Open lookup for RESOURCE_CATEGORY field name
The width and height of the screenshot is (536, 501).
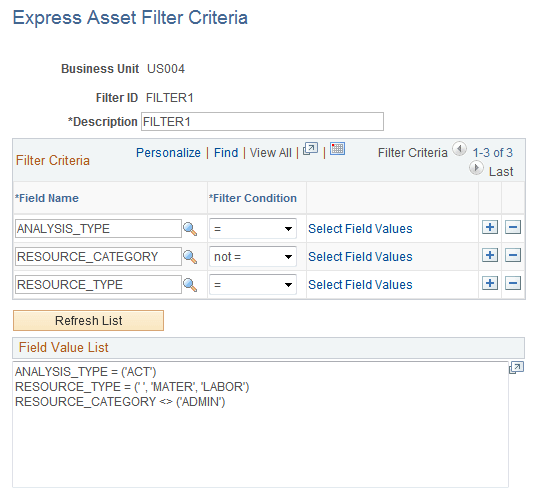point(190,257)
